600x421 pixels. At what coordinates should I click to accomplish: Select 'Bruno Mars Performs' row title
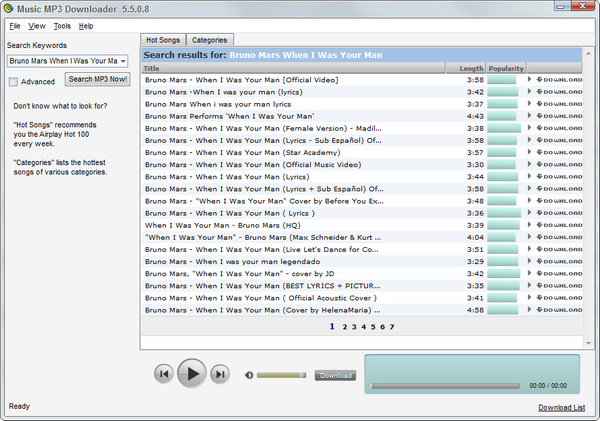pyautogui.click(x=229, y=116)
